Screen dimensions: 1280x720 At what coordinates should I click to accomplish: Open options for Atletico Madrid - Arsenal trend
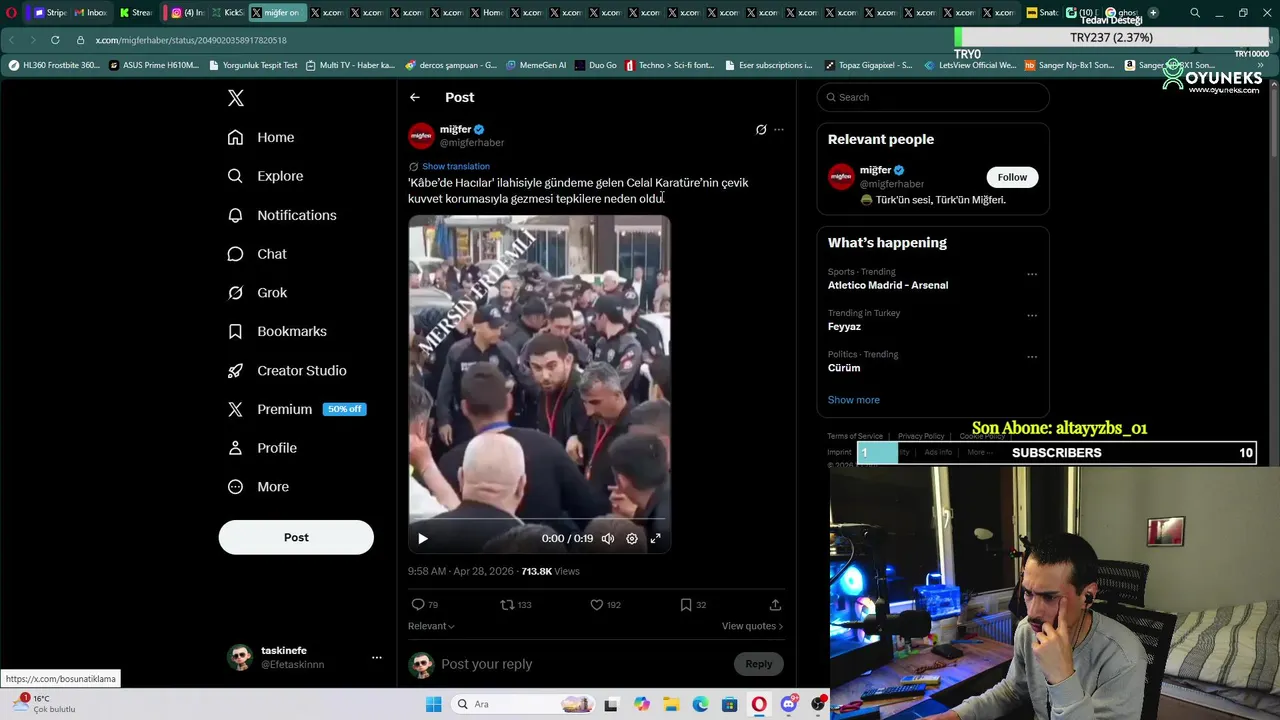pyautogui.click(x=1032, y=274)
